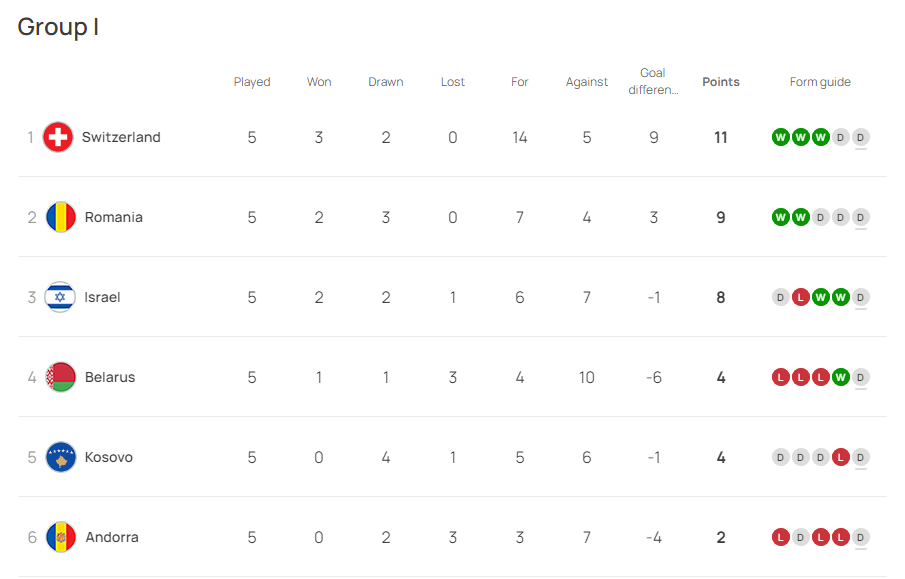Click the Switzerland flag icon

coord(59,137)
